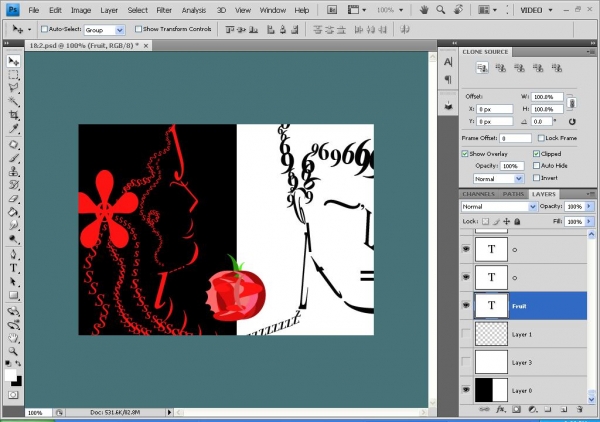Click the layer style fx icon
The image size is (600, 422).
point(501,409)
